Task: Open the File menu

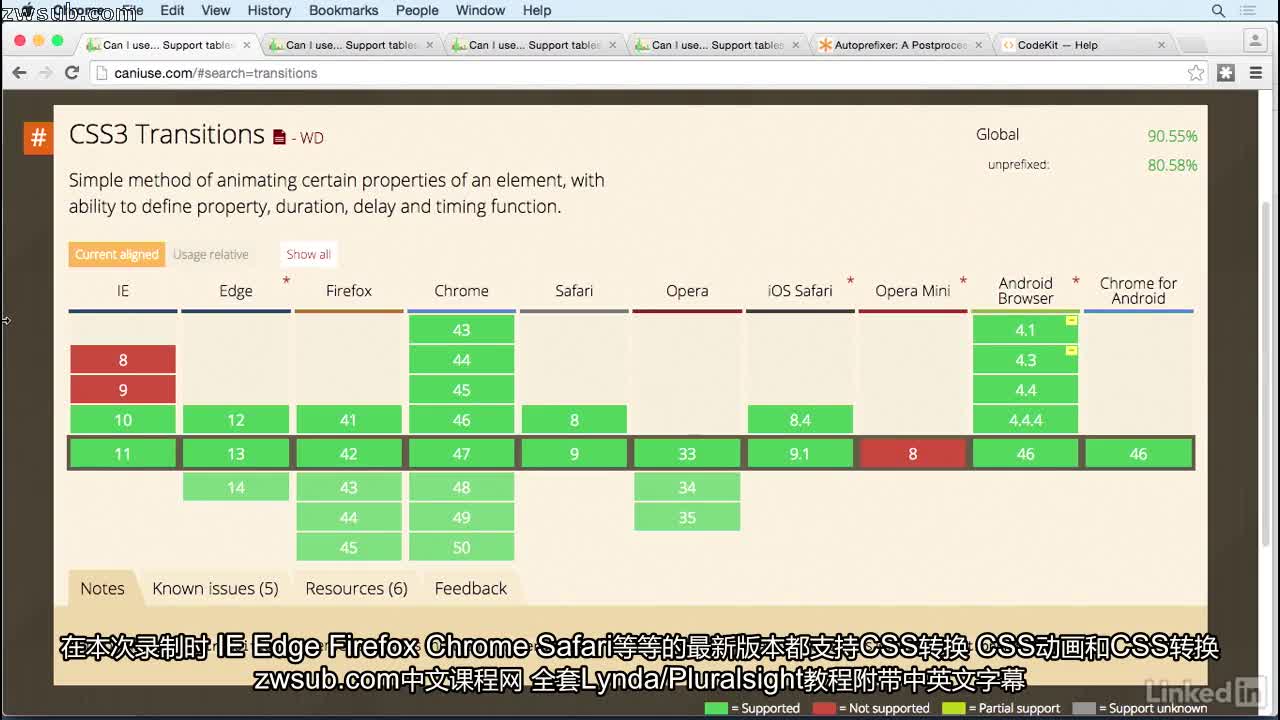Action: tap(132, 10)
